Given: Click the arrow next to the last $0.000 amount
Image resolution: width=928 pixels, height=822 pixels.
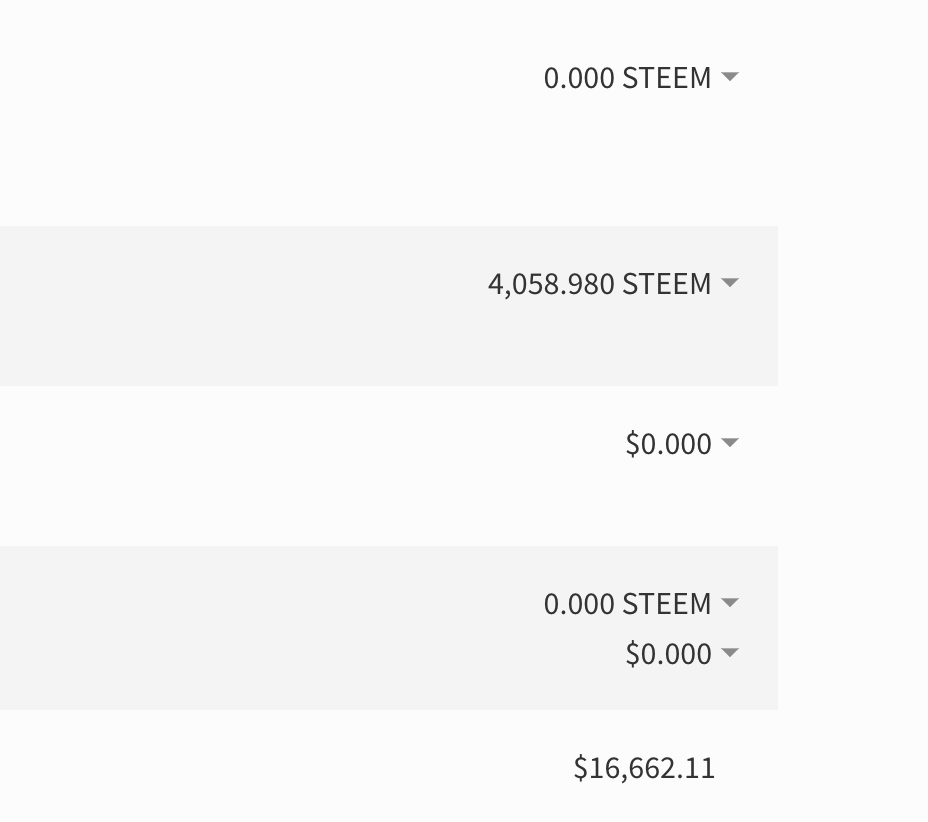Looking at the screenshot, I should point(730,653).
